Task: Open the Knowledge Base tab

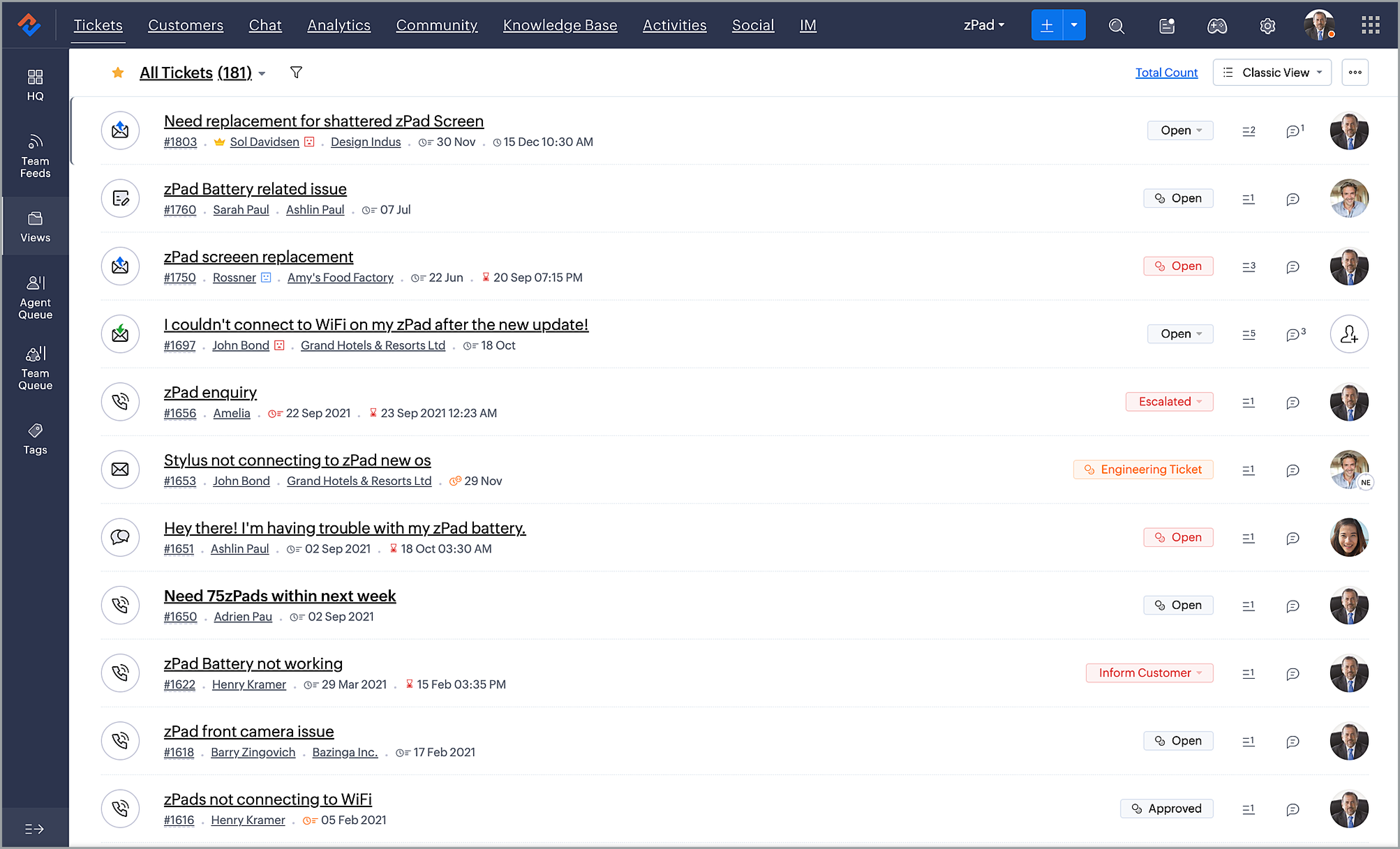Action: pos(560,25)
